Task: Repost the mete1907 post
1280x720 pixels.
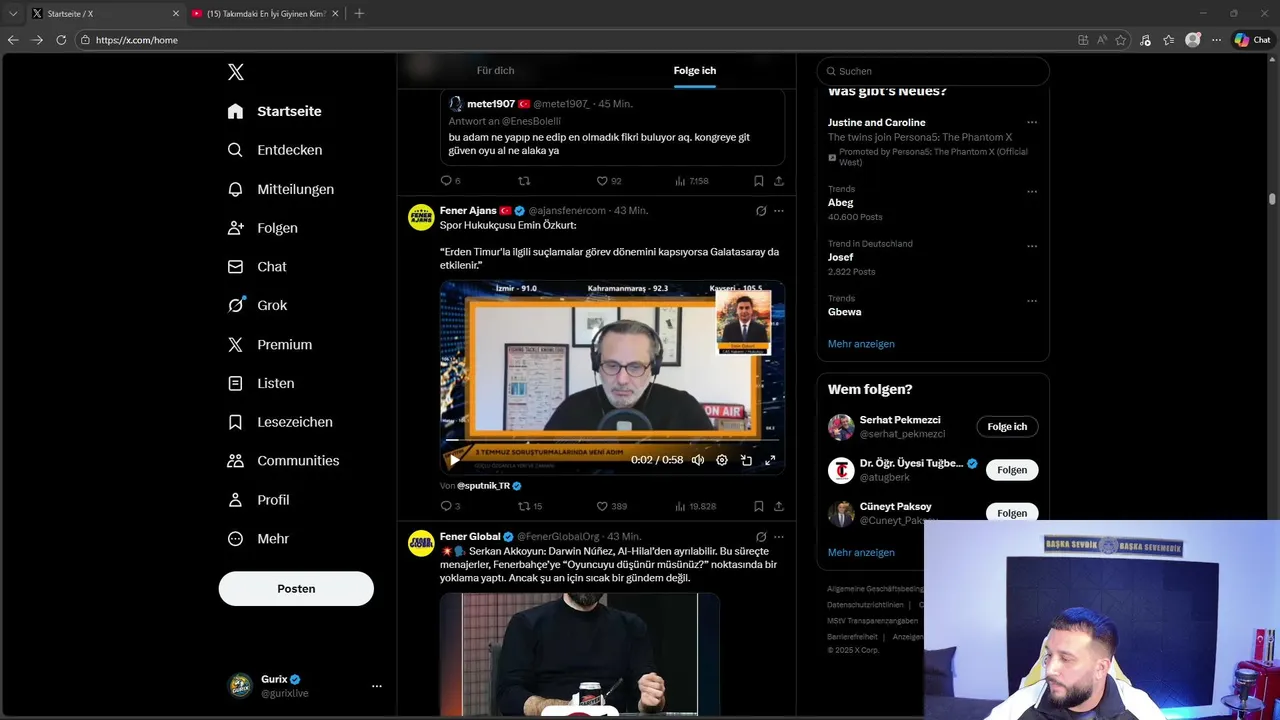Action: click(x=524, y=181)
